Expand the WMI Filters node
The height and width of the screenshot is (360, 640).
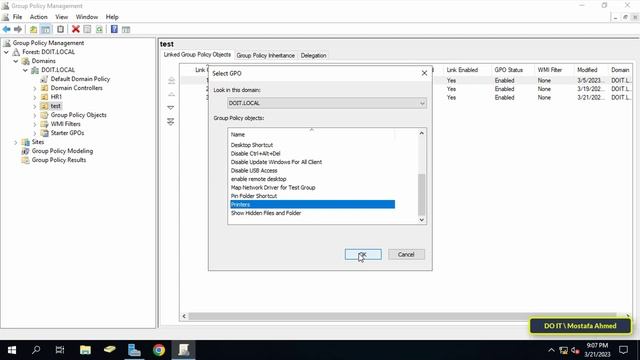tap(35, 124)
